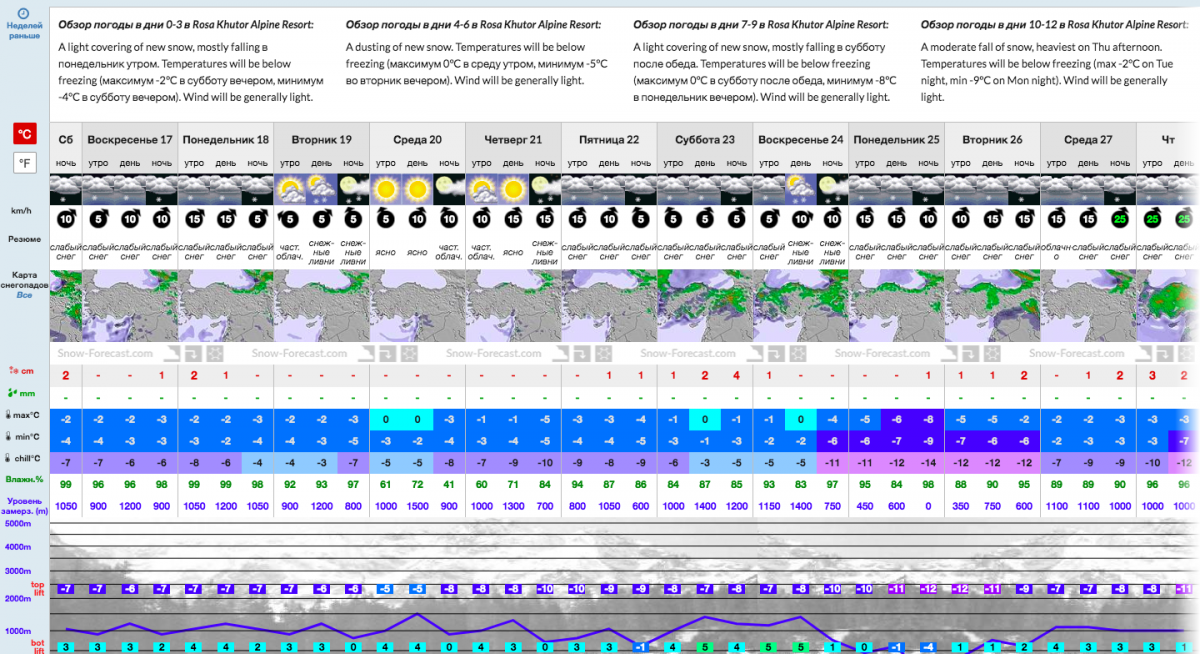Click Суббота 23 день snow cloud icon

coord(705,188)
